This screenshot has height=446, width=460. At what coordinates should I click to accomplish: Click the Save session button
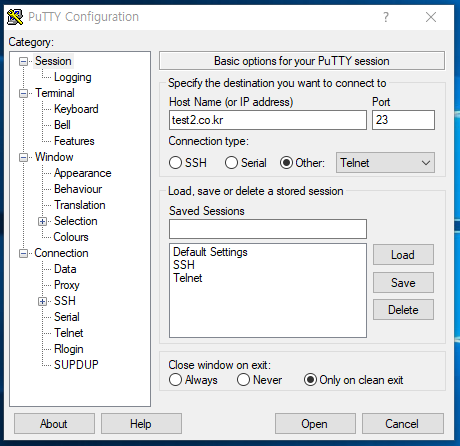pos(403,283)
